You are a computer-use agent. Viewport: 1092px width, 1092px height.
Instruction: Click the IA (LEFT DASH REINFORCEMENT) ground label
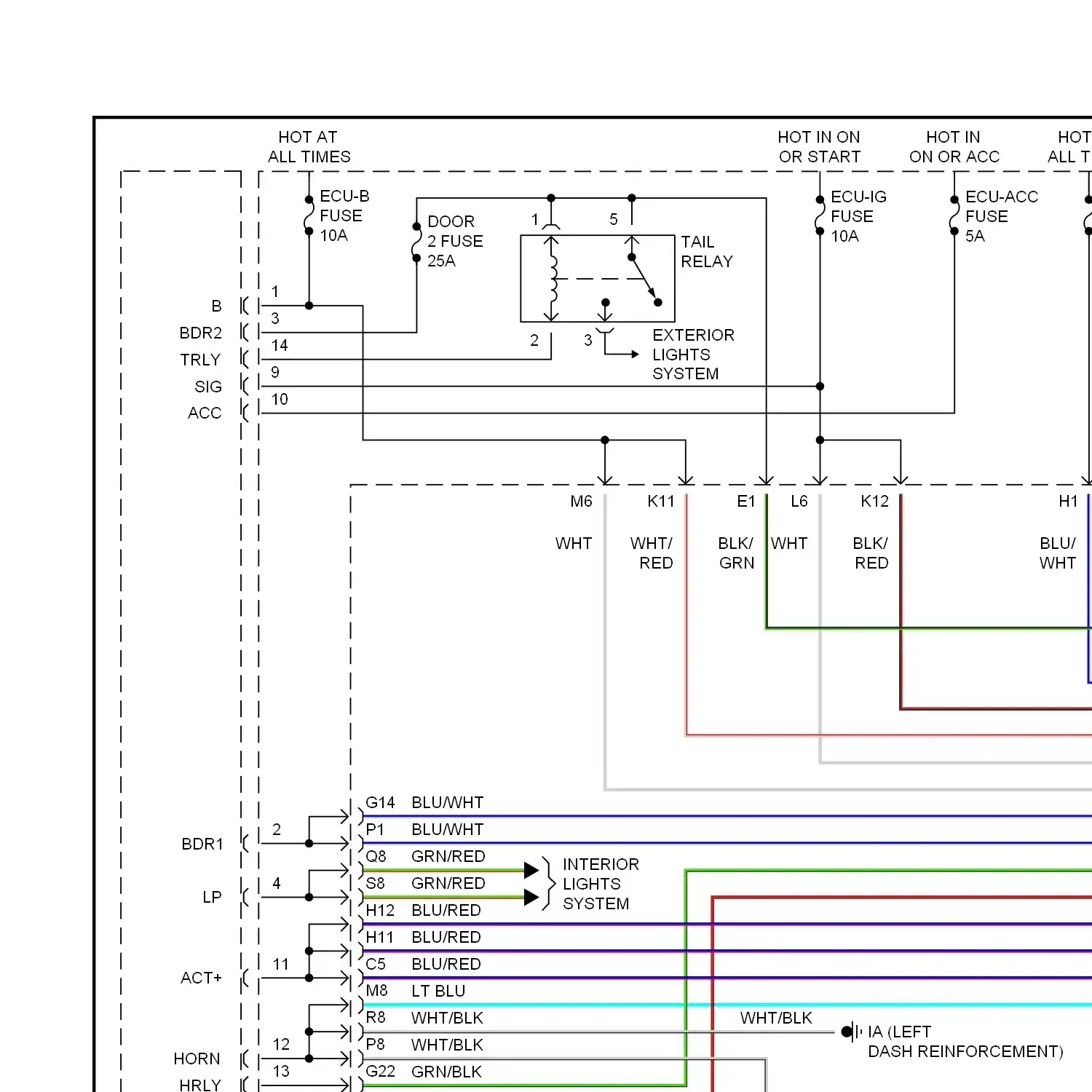pyautogui.click(x=965, y=1042)
